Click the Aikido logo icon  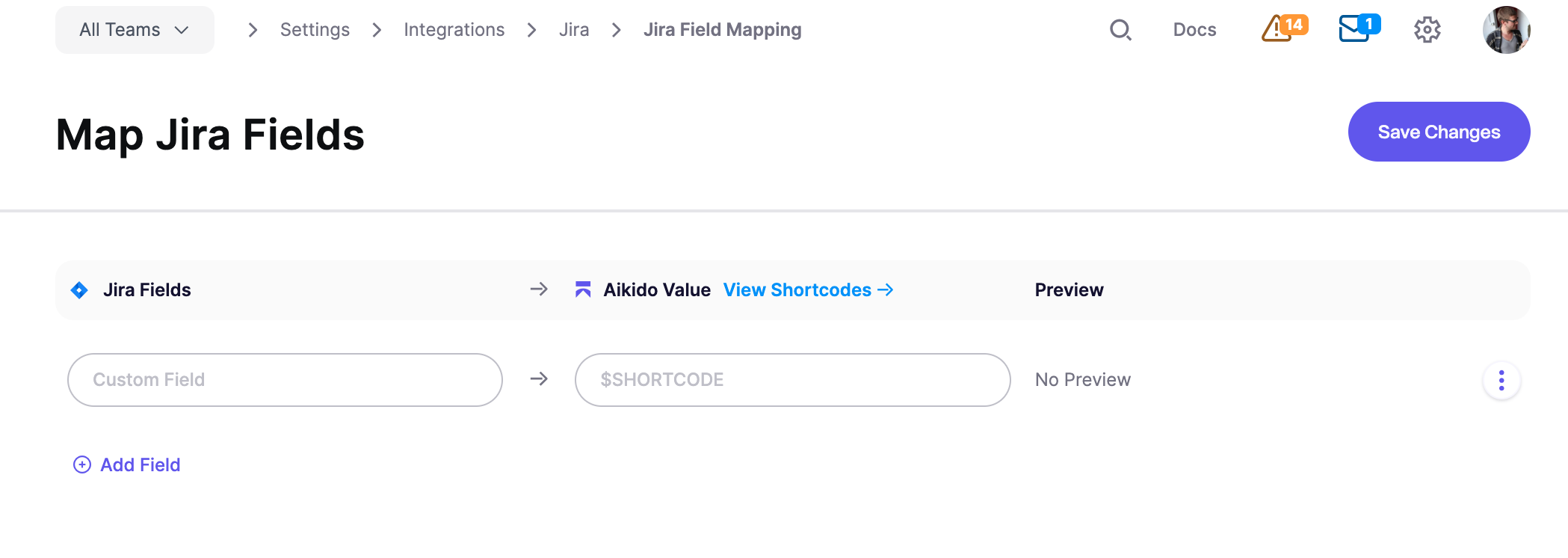[583, 289]
